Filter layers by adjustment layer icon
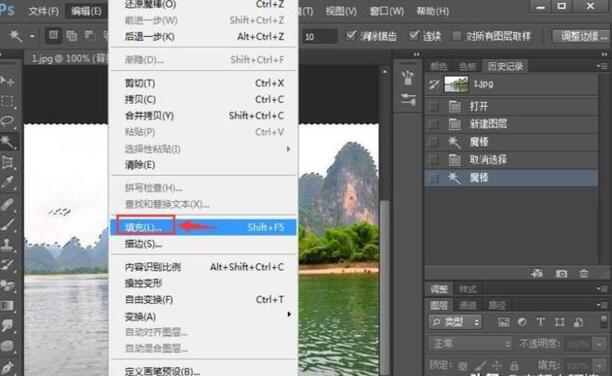The height and width of the screenshot is (376, 612). pyautogui.click(x=522, y=322)
